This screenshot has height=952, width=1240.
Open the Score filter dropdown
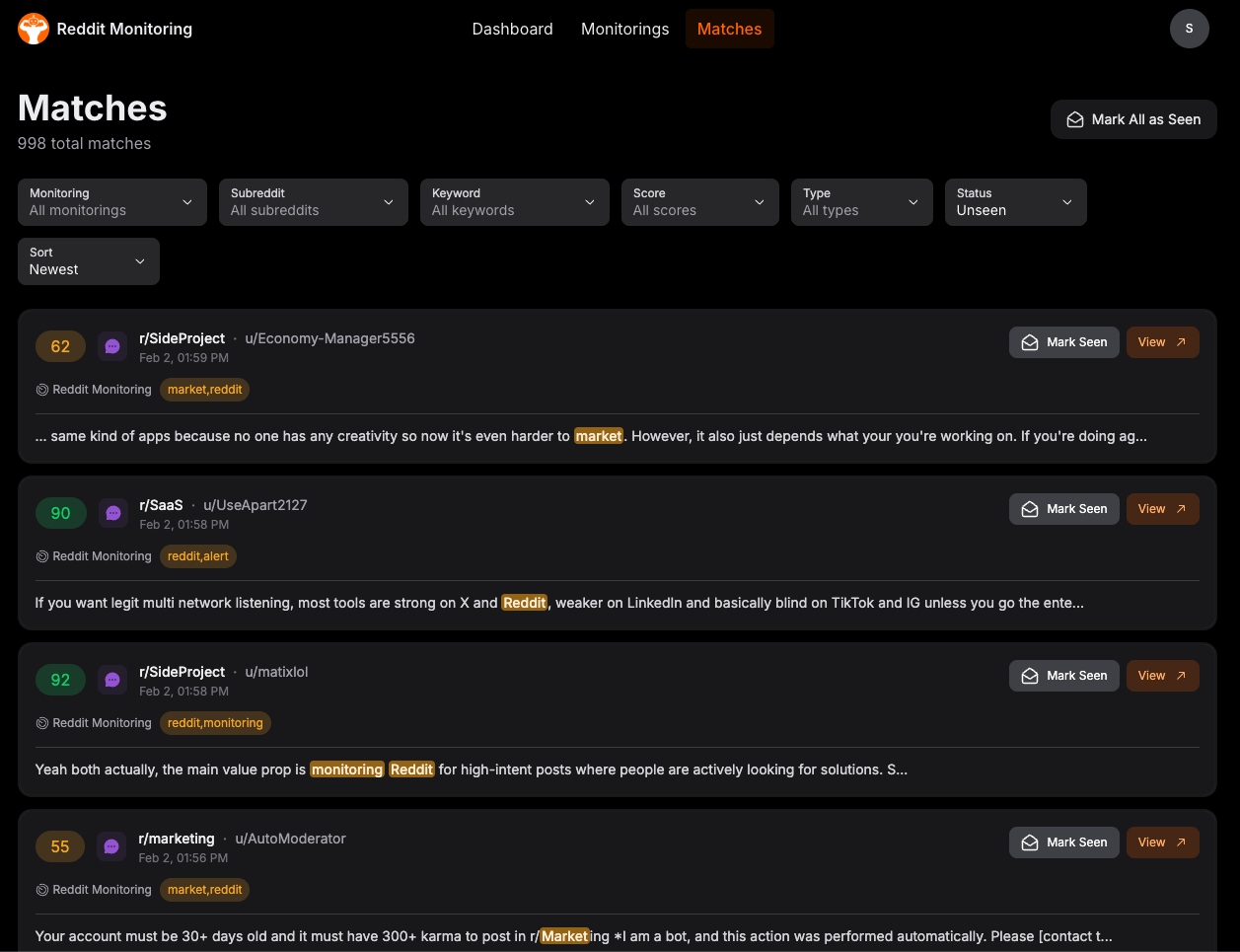click(699, 202)
